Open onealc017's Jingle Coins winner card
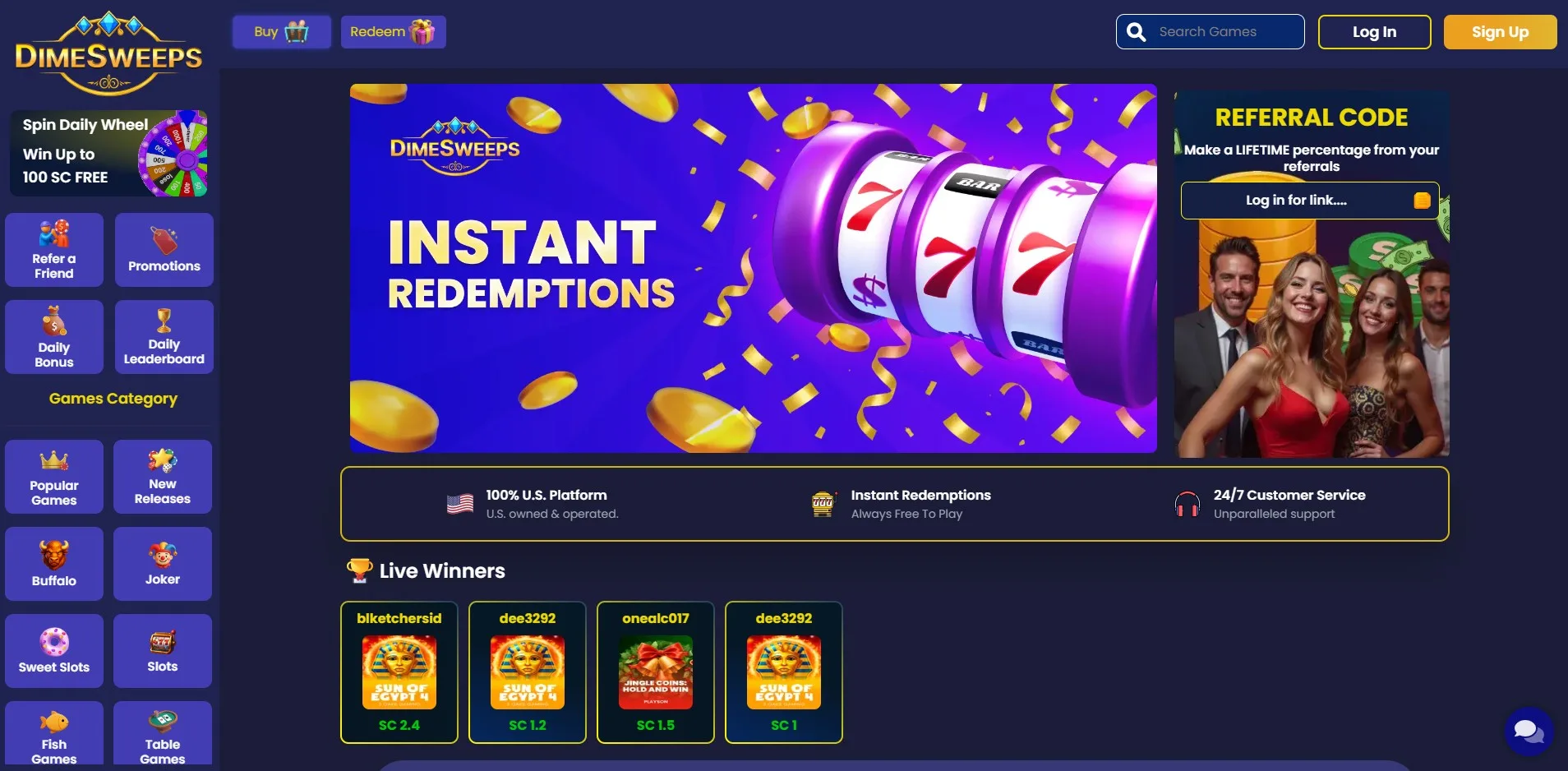The height and width of the screenshot is (771, 1568). 656,672
